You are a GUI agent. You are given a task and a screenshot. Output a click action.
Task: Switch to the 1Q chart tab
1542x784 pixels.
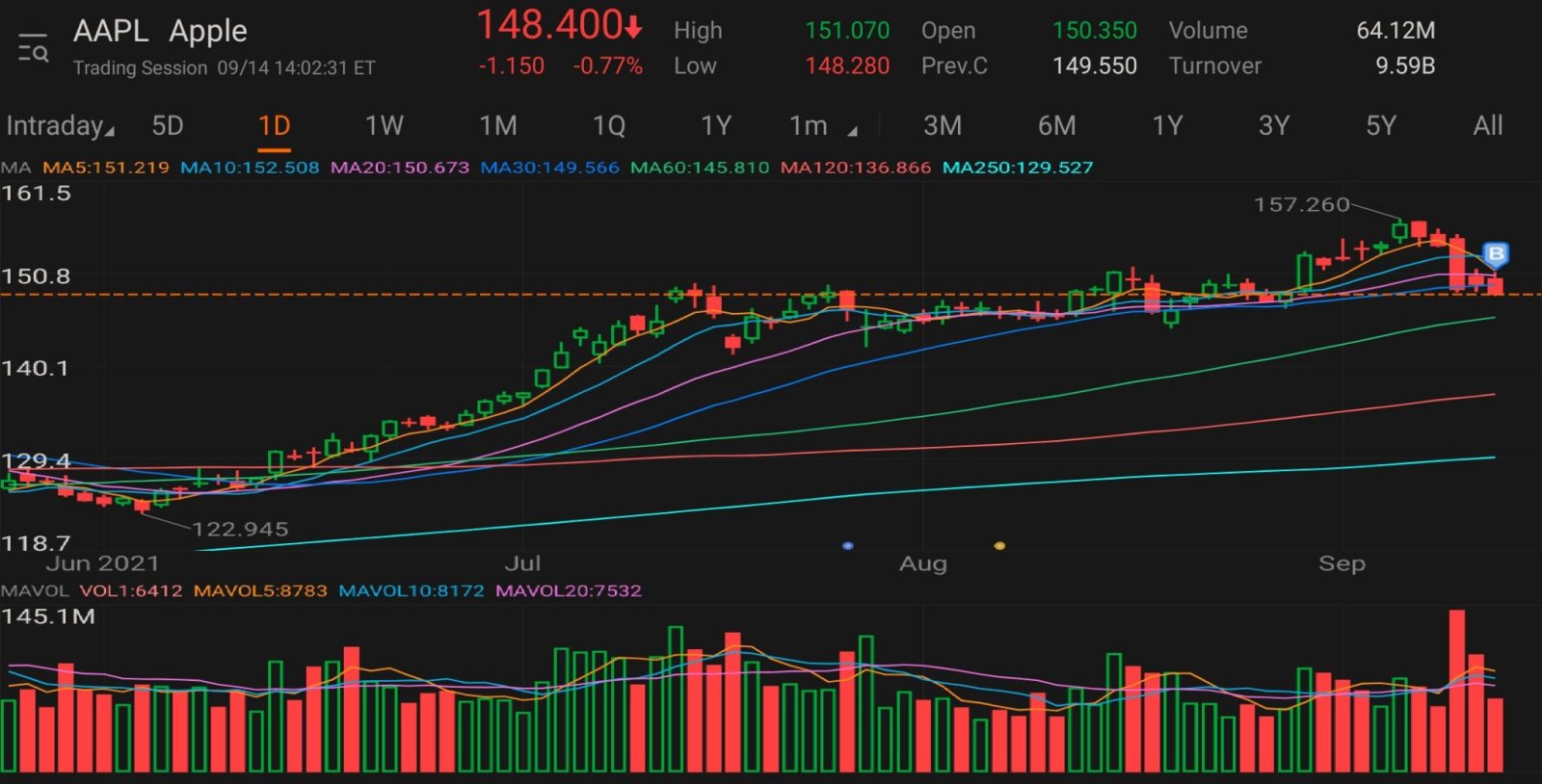coord(609,126)
